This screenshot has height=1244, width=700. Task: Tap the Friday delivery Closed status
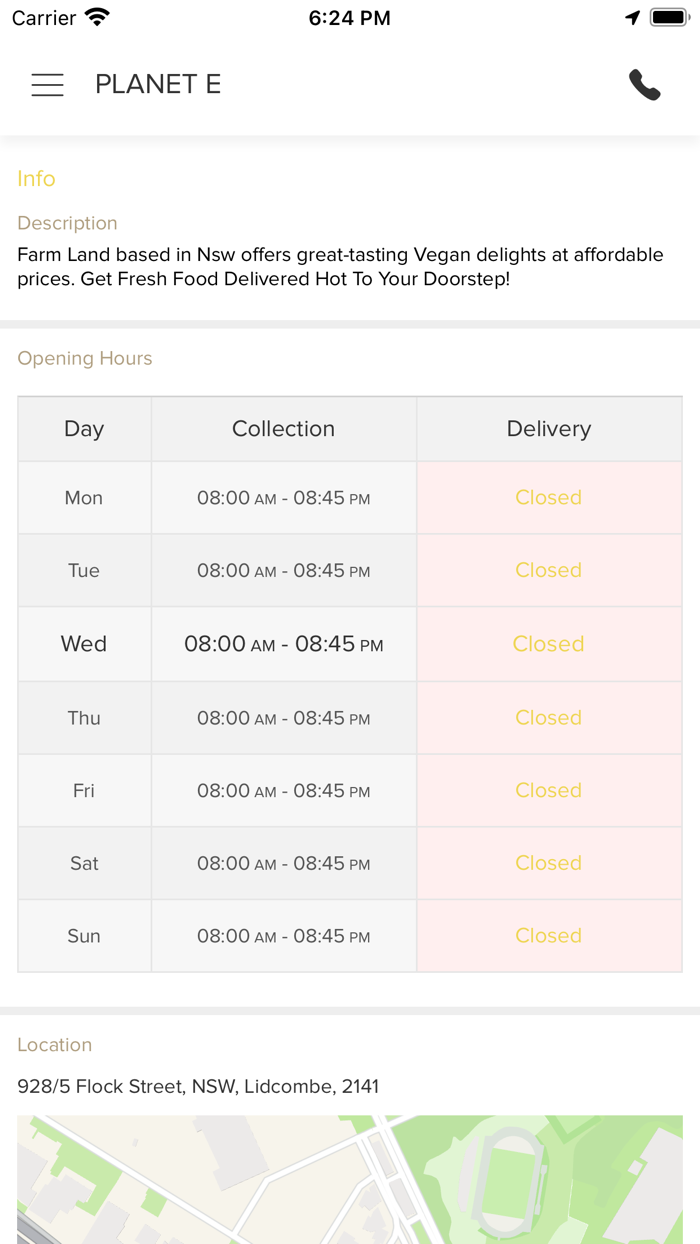(548, 791)
